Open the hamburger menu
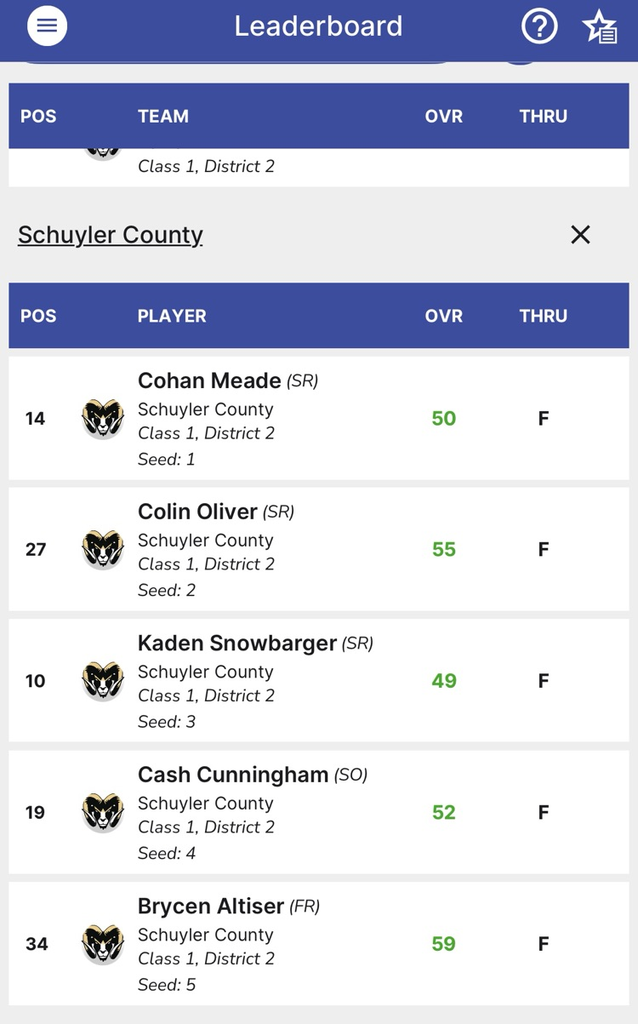 (x=47, y=26)
